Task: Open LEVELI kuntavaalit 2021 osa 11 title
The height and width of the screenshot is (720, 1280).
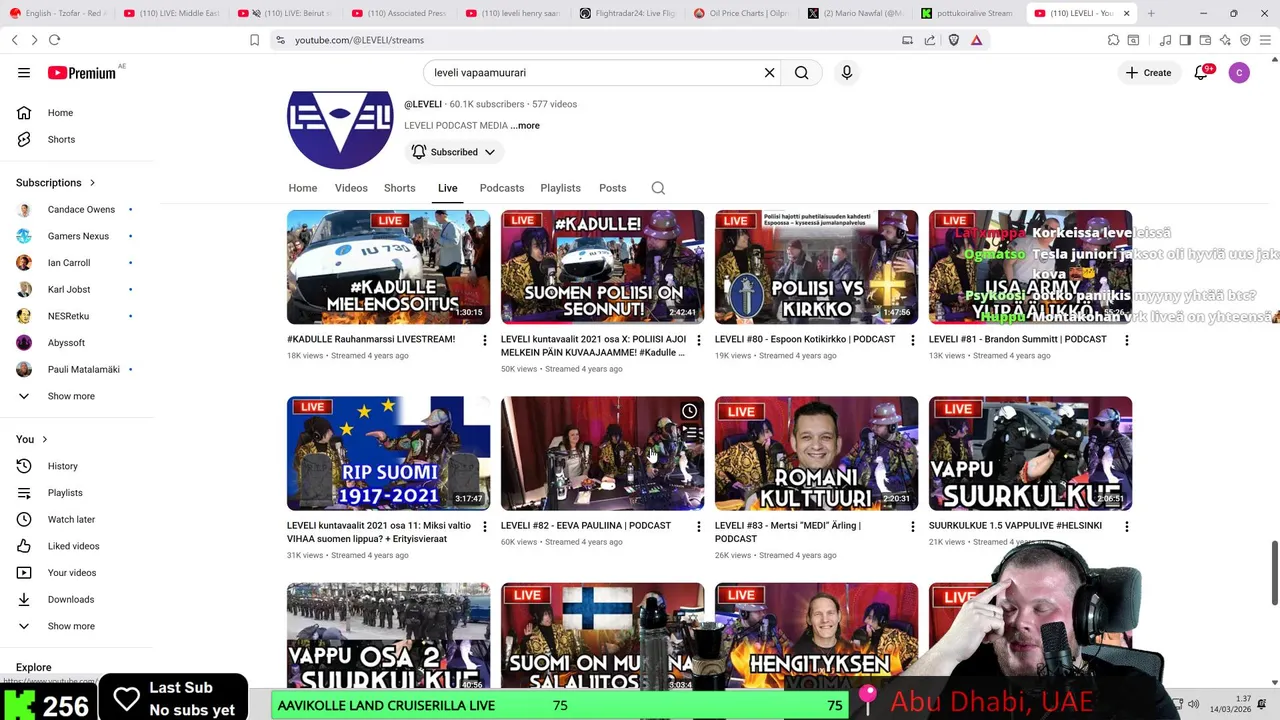Action: pos(379,532)
